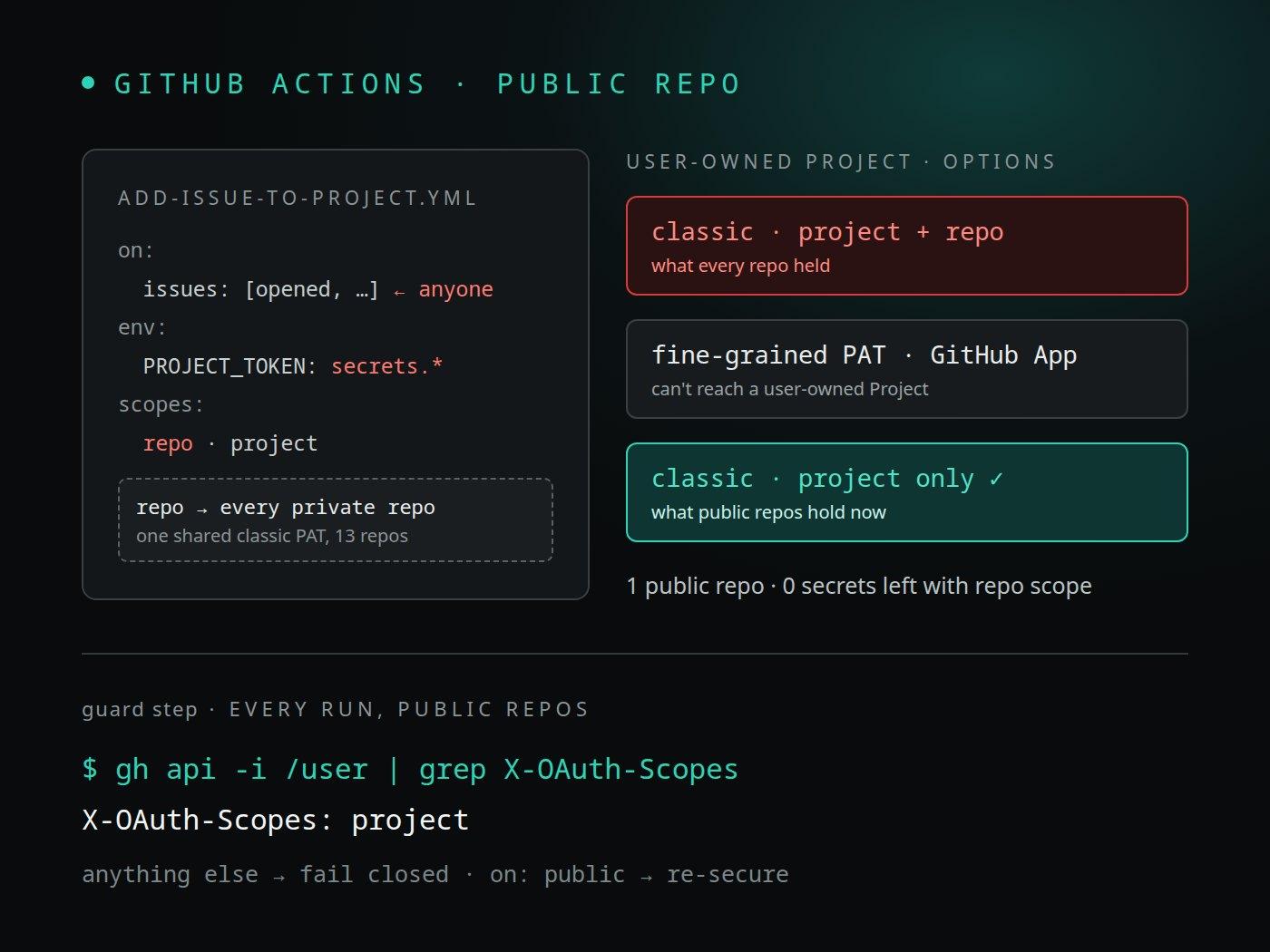Select the red 'secrets.*' value
The image size is (1270, 952).
coord(387,366)
